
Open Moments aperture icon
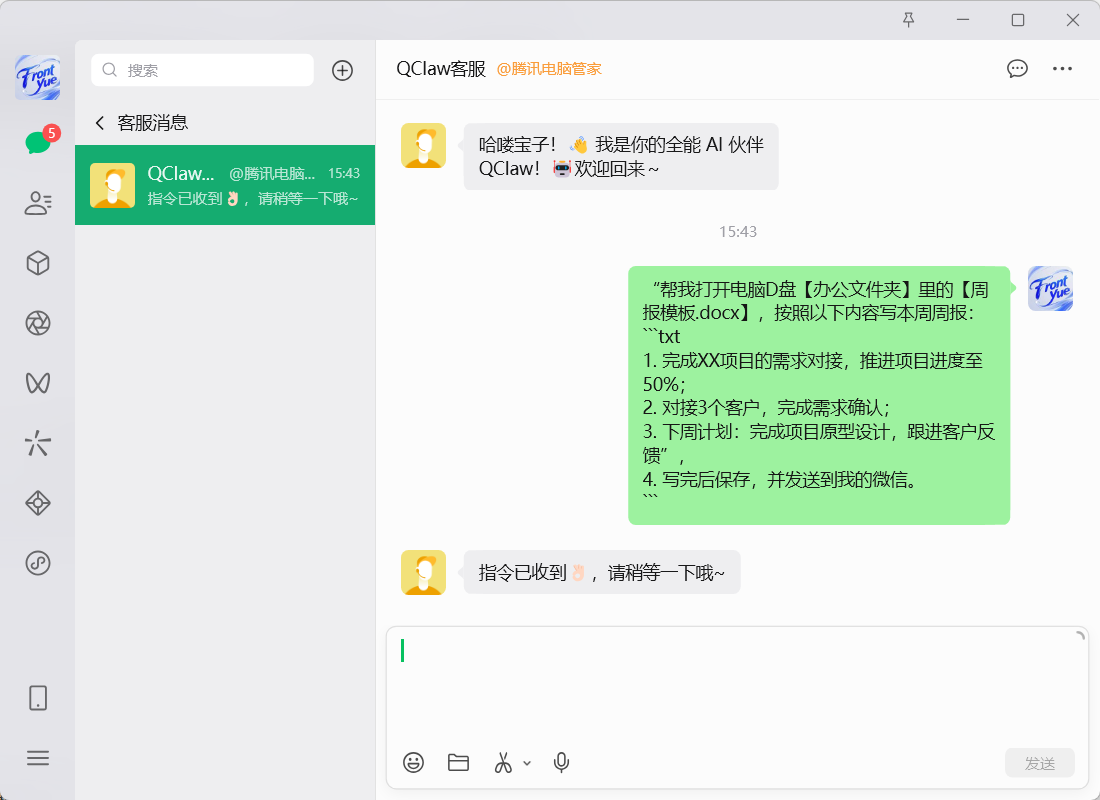point(38,324)
